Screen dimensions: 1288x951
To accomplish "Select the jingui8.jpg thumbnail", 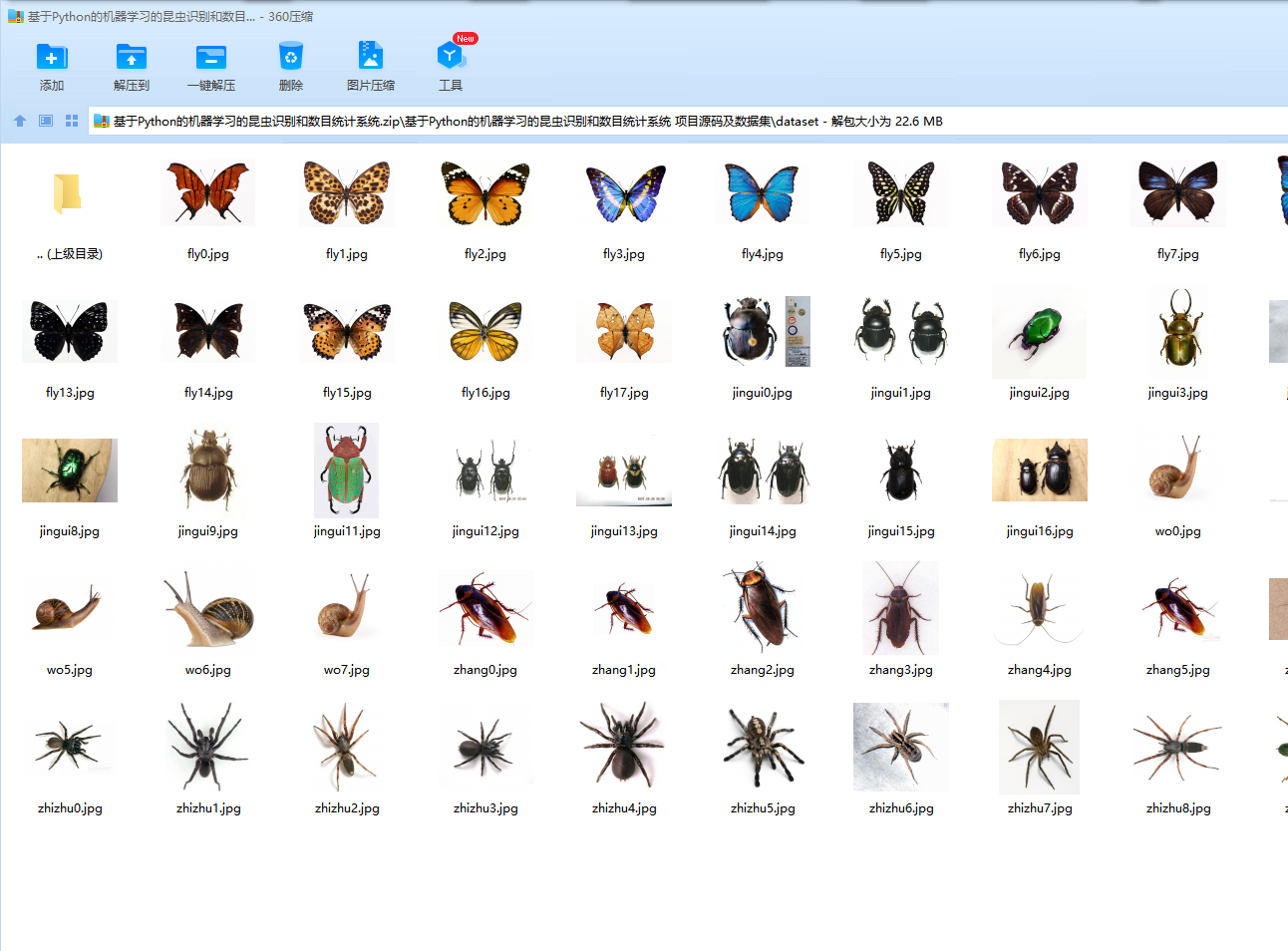I will 70,471.
